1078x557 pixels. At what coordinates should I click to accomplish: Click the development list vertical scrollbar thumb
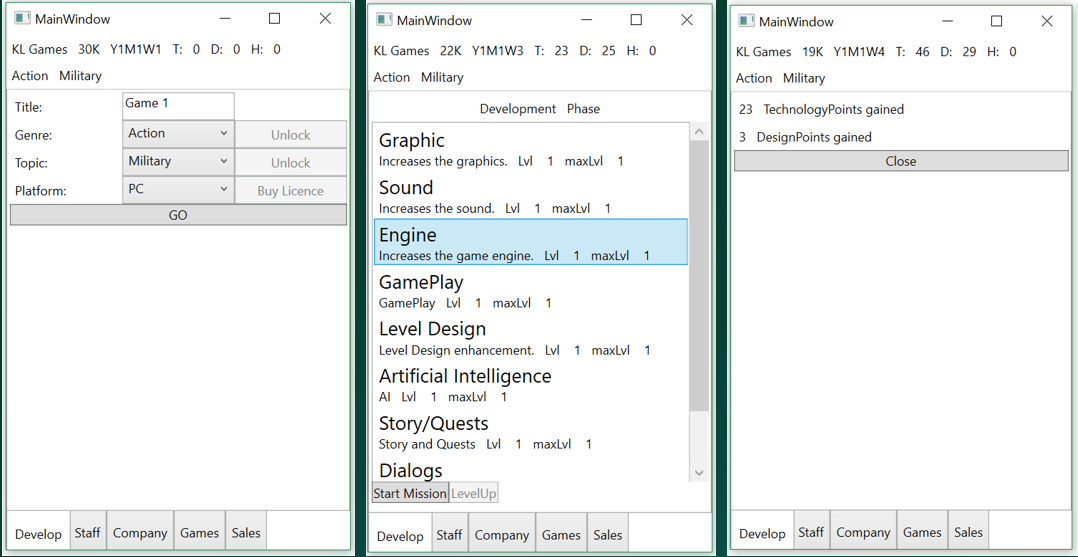pos(699,275)
